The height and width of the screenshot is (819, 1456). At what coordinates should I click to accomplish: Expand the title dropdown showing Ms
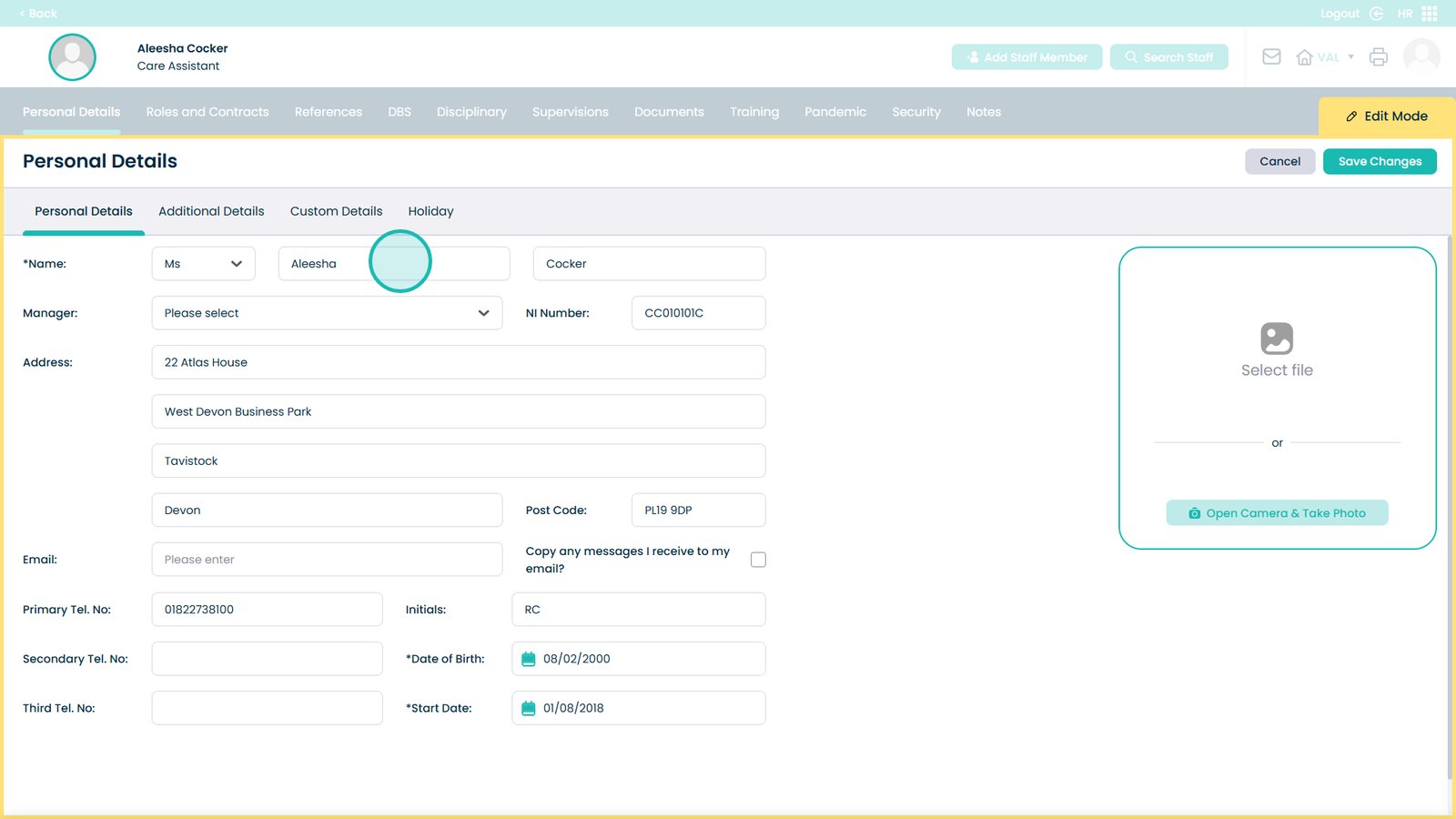pos(203,264)
